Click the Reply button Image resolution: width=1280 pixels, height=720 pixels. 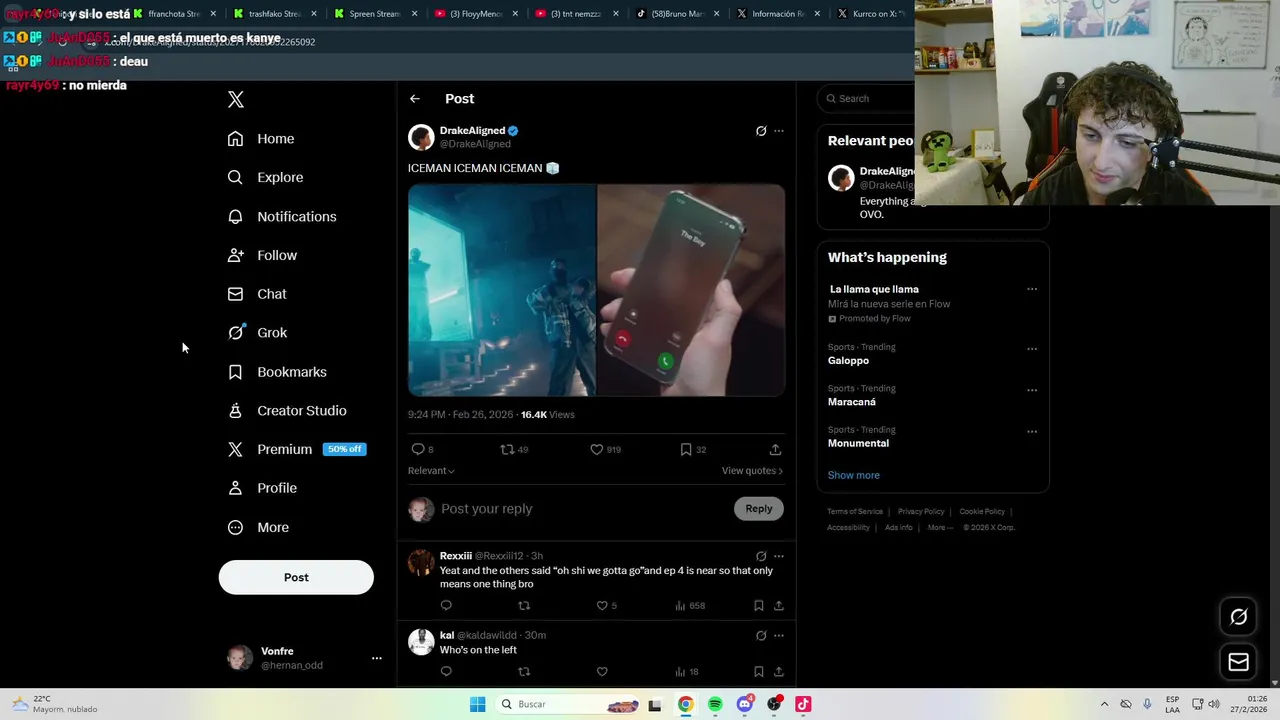click(759, 509)
